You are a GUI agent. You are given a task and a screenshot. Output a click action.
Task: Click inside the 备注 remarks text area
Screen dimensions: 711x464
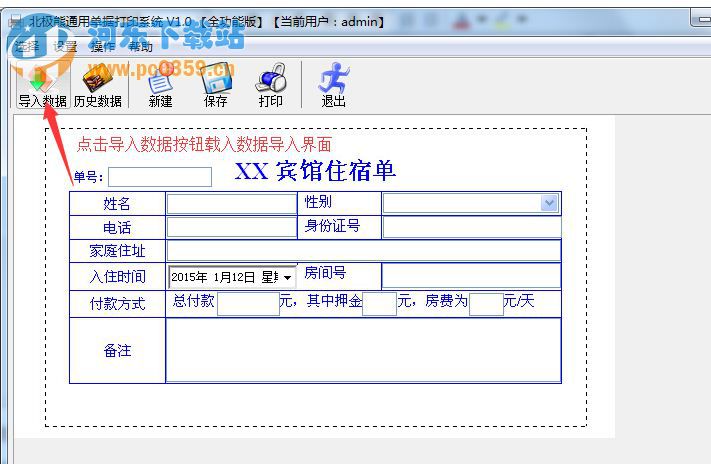[x=364, y=350]
